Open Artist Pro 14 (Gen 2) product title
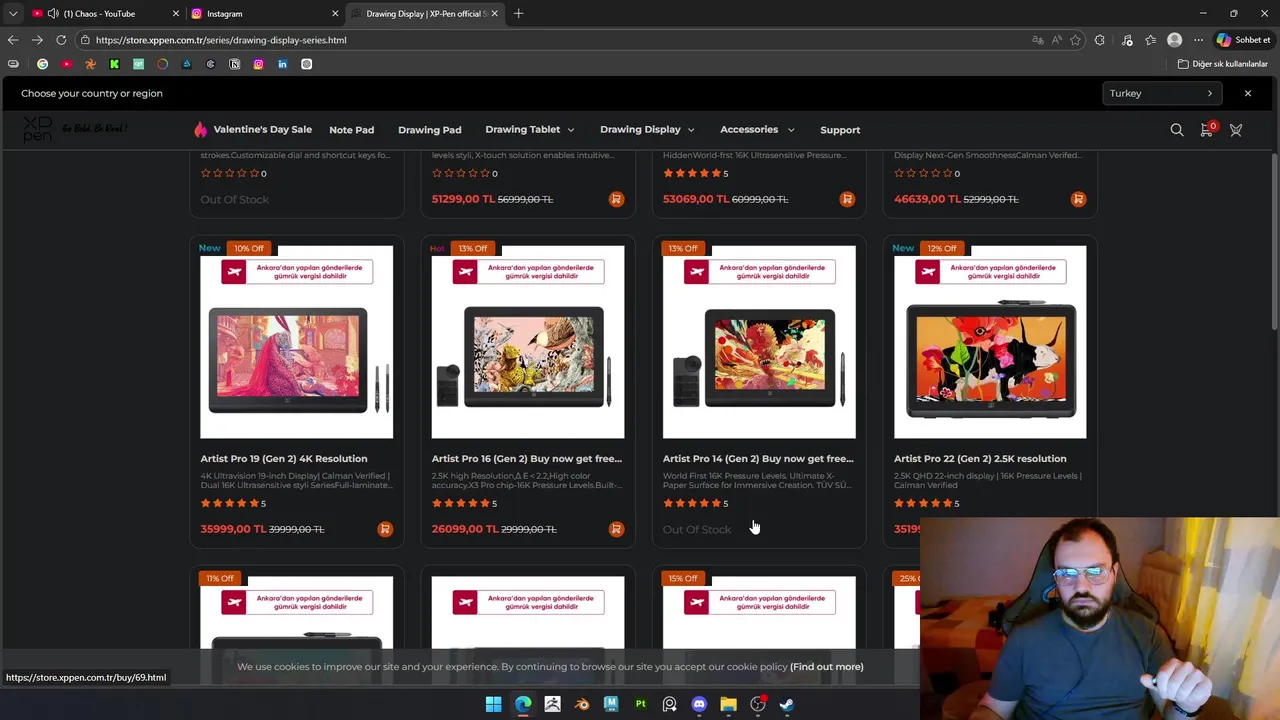The height and width of the screenshot is (720, 1280). pos(758,459)
